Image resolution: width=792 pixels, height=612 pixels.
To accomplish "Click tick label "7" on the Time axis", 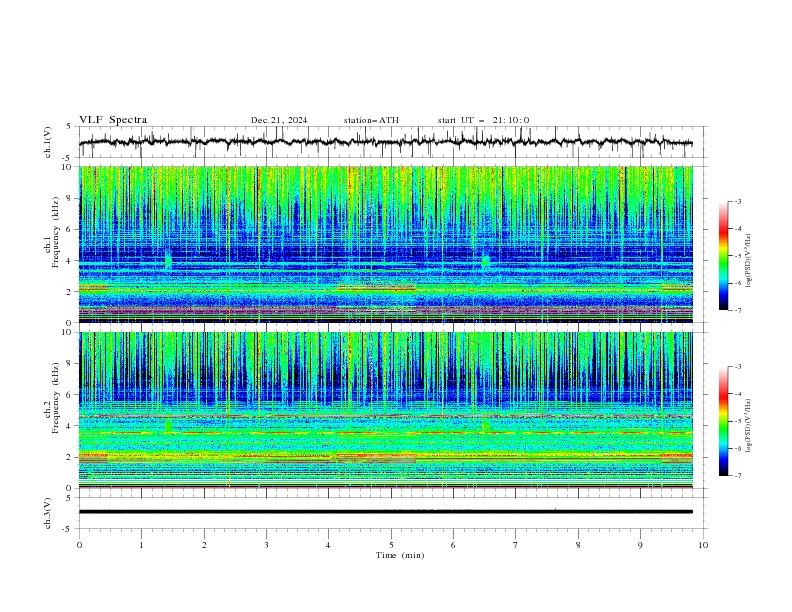I will [516, 545].
